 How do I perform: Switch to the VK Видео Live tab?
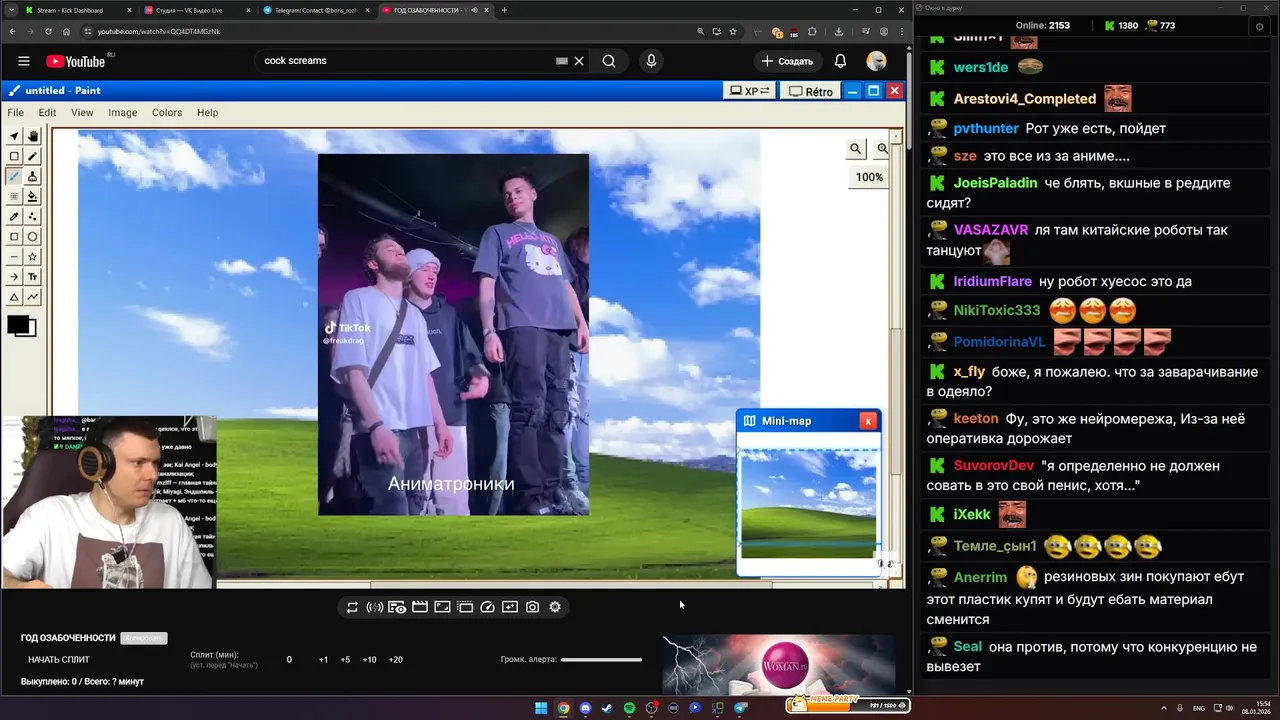point(196,10)
